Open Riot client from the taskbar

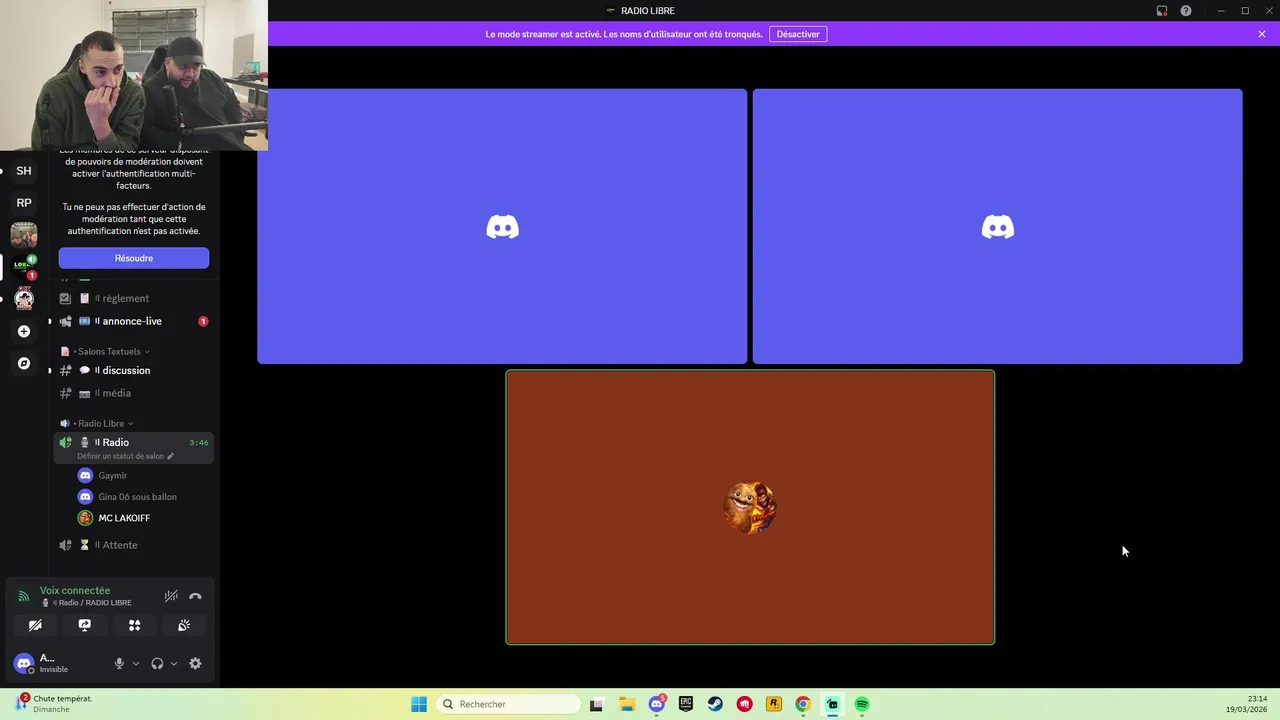744,704
